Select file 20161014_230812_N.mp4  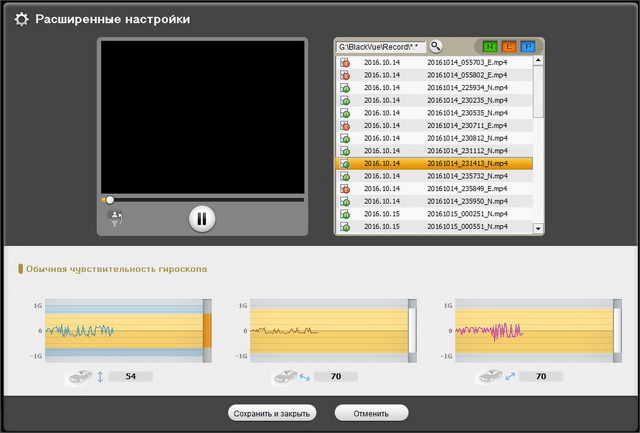(x=434, y=138)
